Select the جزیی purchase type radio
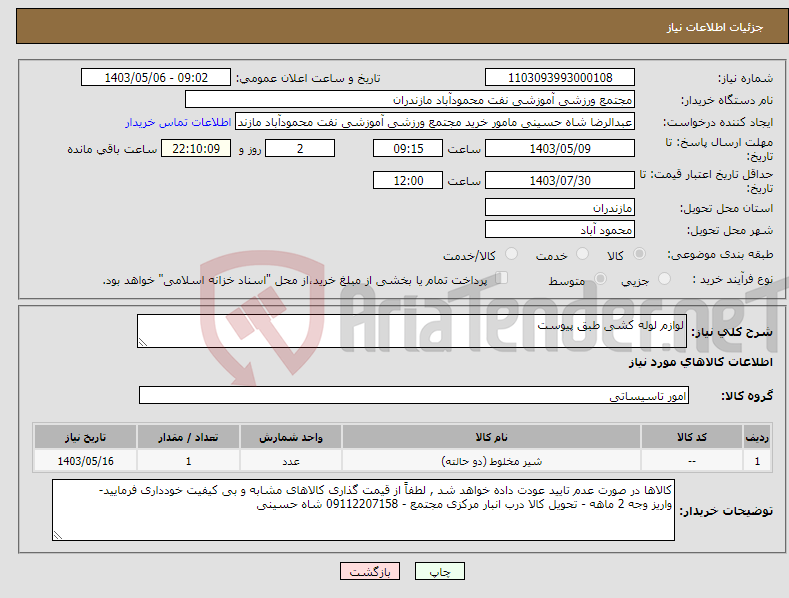 pos(664,278)
